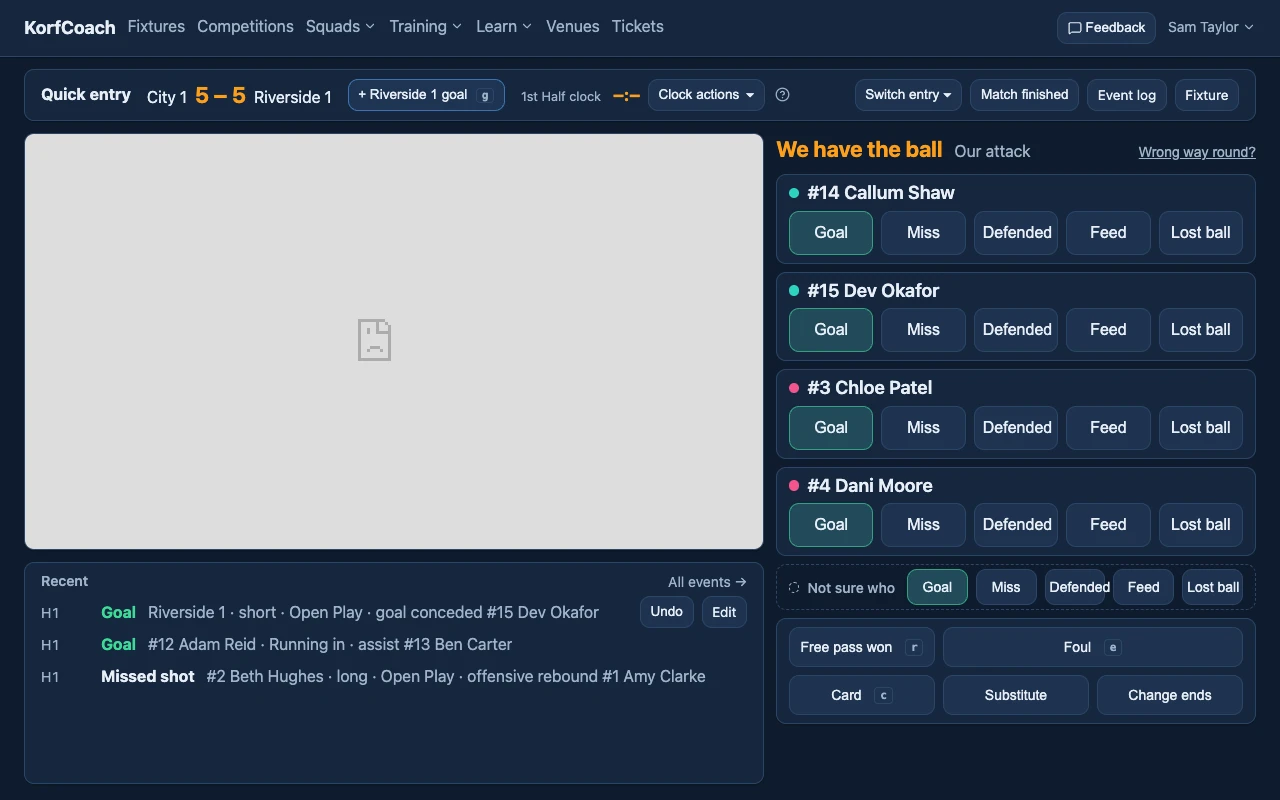Record a Foul
The width and height of the screenshot is (1280, 800).
point(1093,647)
